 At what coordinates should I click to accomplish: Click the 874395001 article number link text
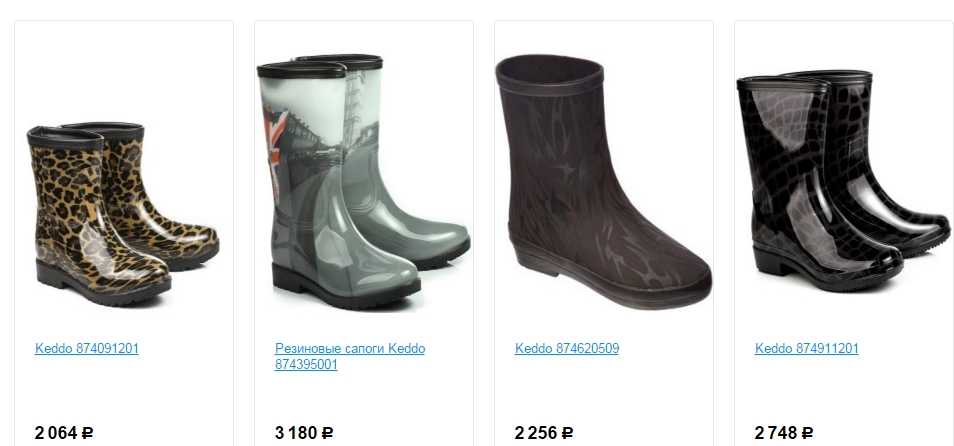(306, 364)
